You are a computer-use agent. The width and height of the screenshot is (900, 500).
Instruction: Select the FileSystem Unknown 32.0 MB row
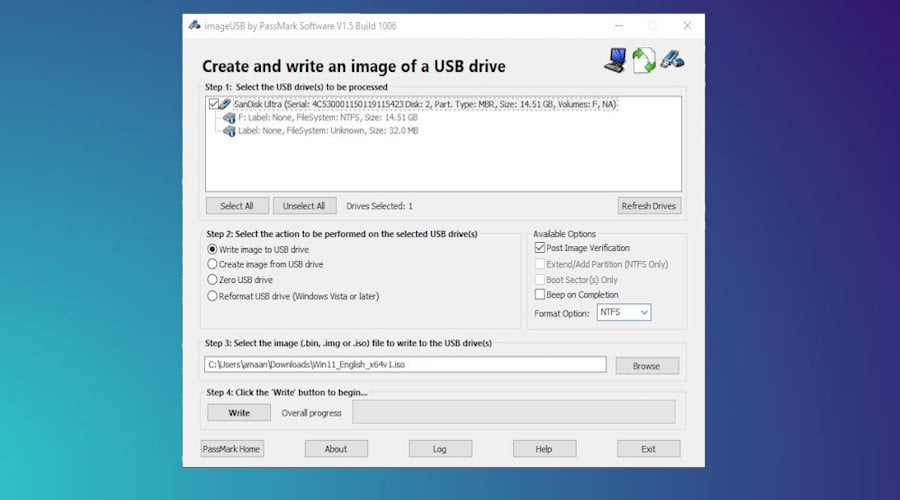coord(328,131)
